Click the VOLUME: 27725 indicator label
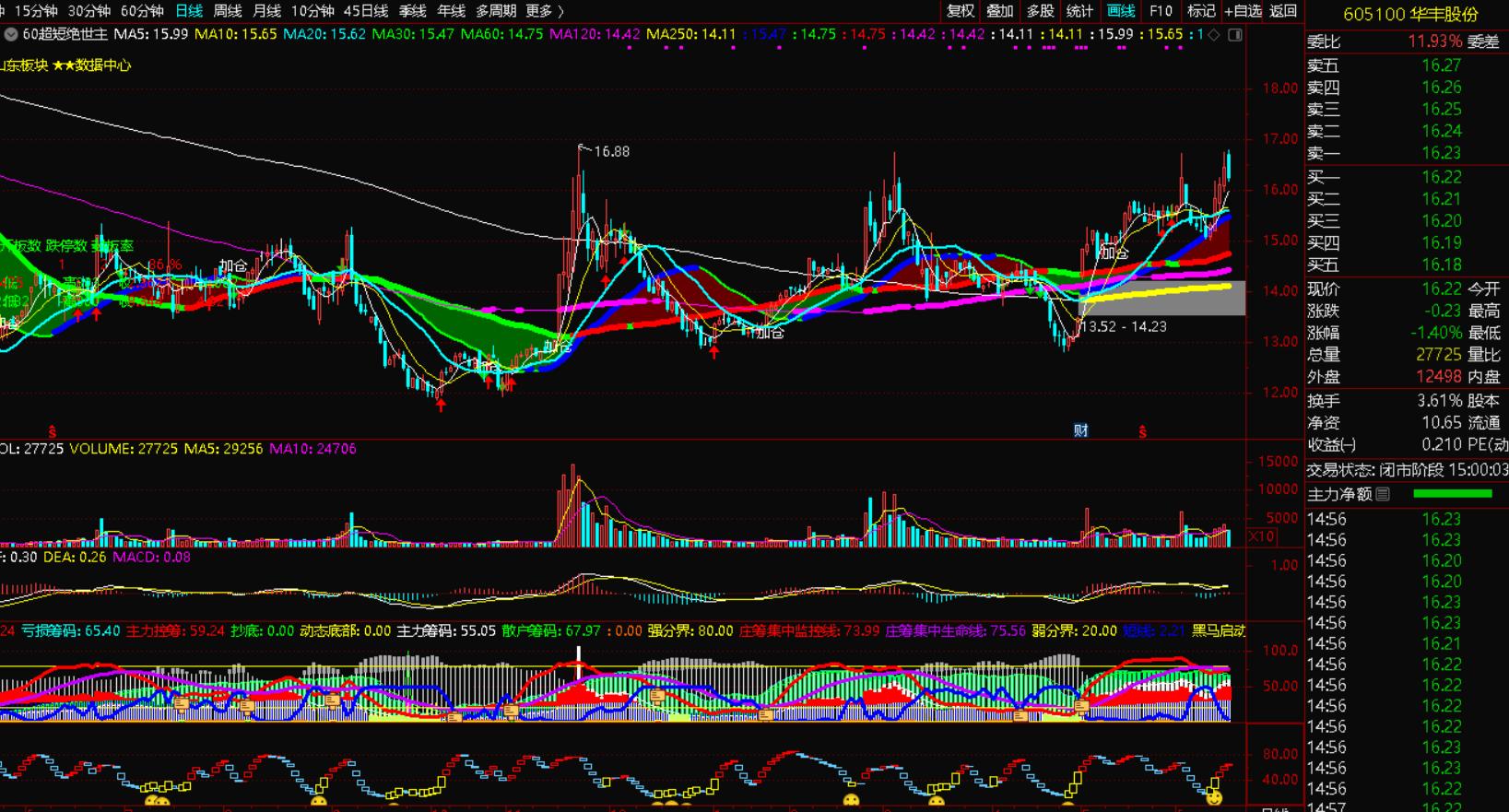The width and height of the screenshot is (1509, 812). click(x=124, y=449)
